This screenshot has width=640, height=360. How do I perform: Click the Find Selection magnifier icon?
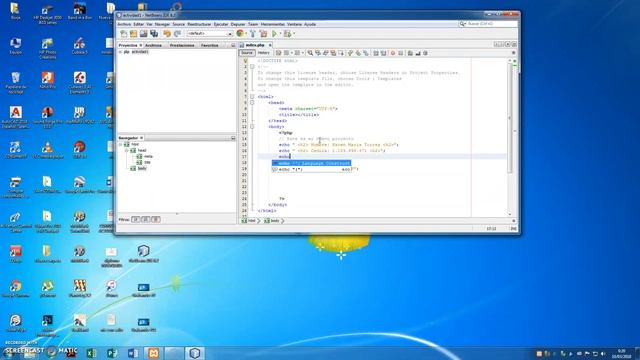click(x=310, y=53)
